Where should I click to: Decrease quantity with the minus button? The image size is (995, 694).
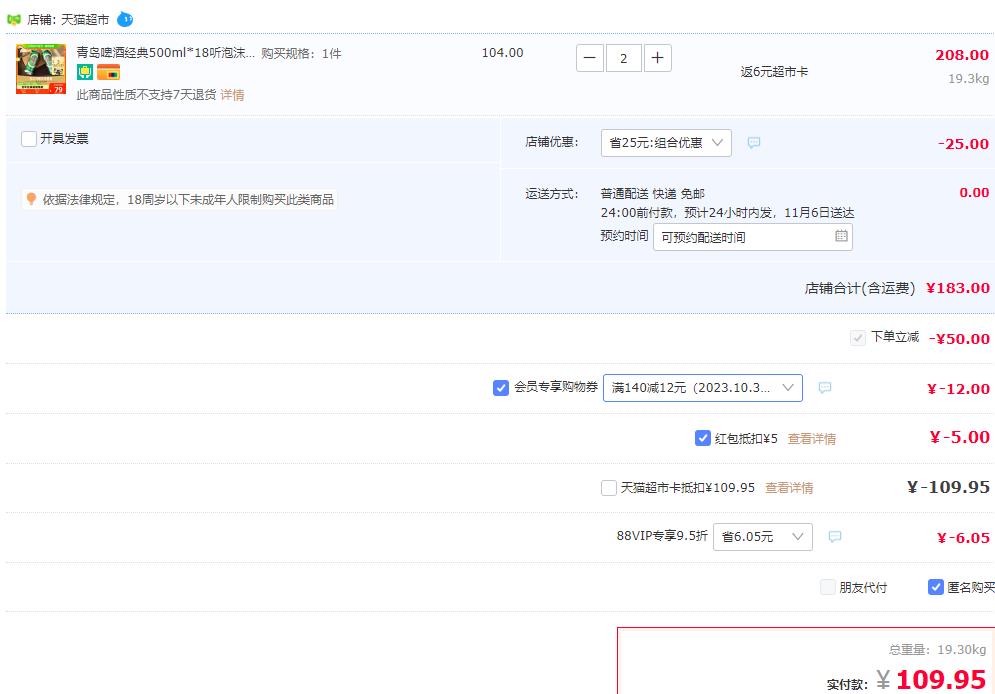[590, 58]
